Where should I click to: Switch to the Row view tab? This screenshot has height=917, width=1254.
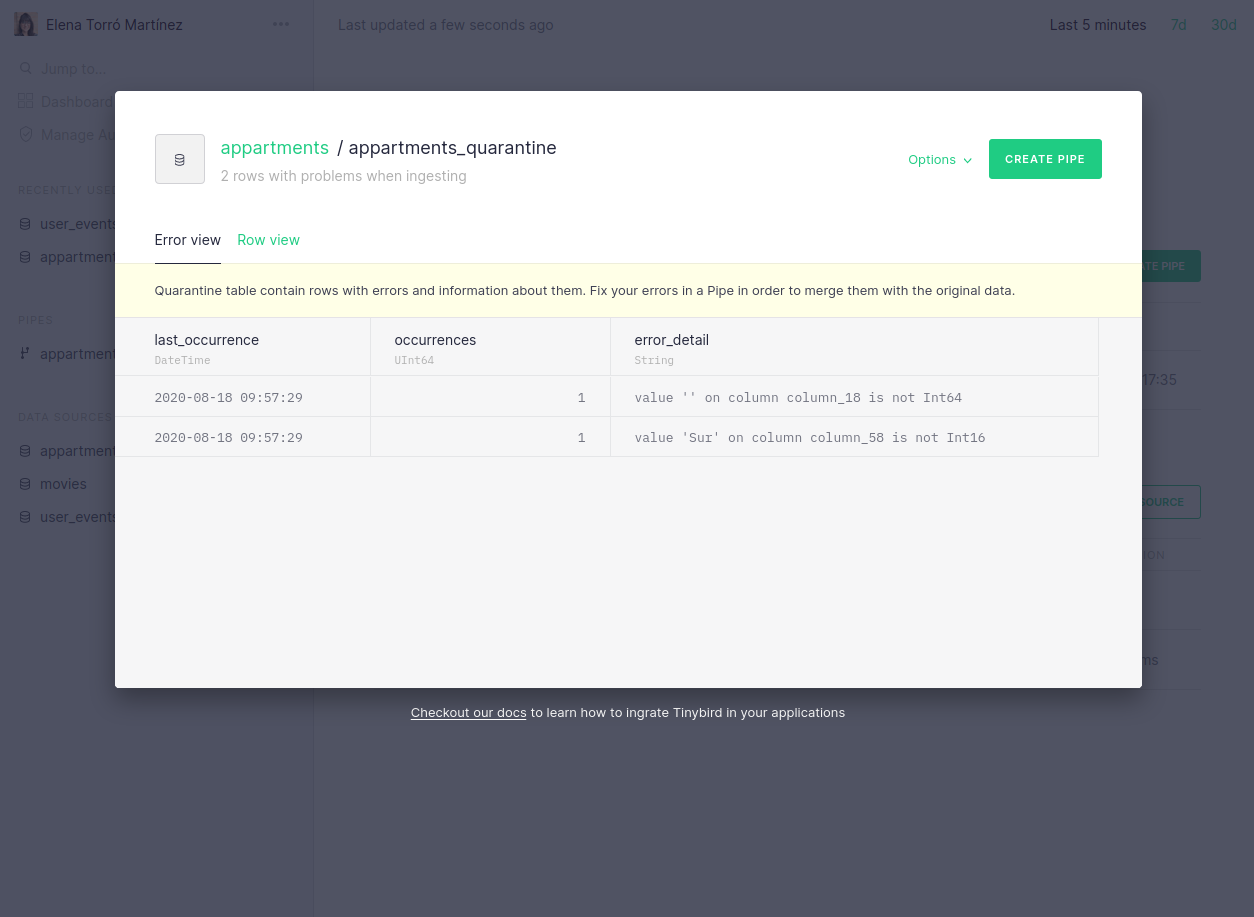click(x=268, y=240)
